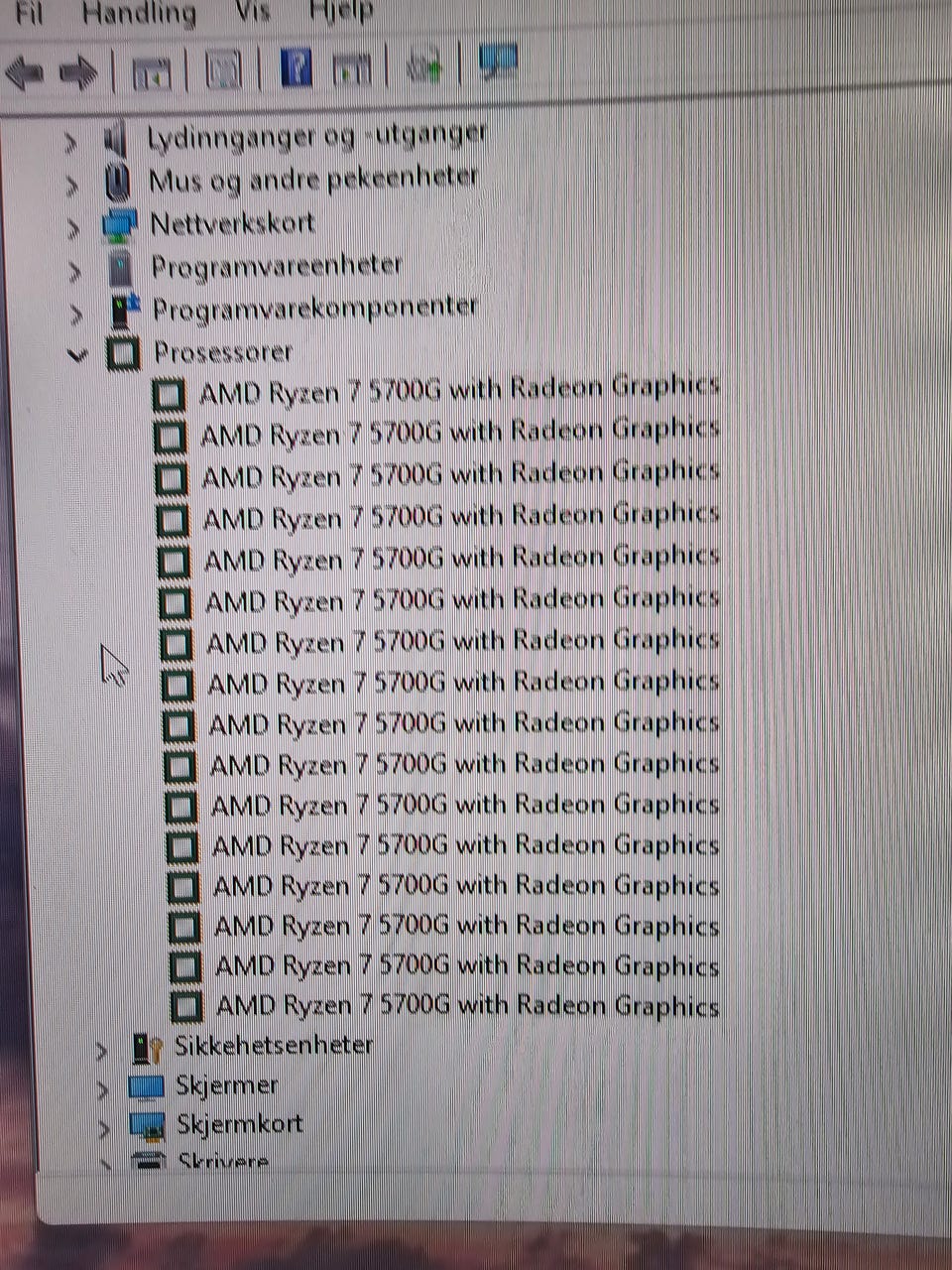952x1270 pixels.
Task: Click the component icon beside Programvarekomponenter
Action: (x=124, y=311)
